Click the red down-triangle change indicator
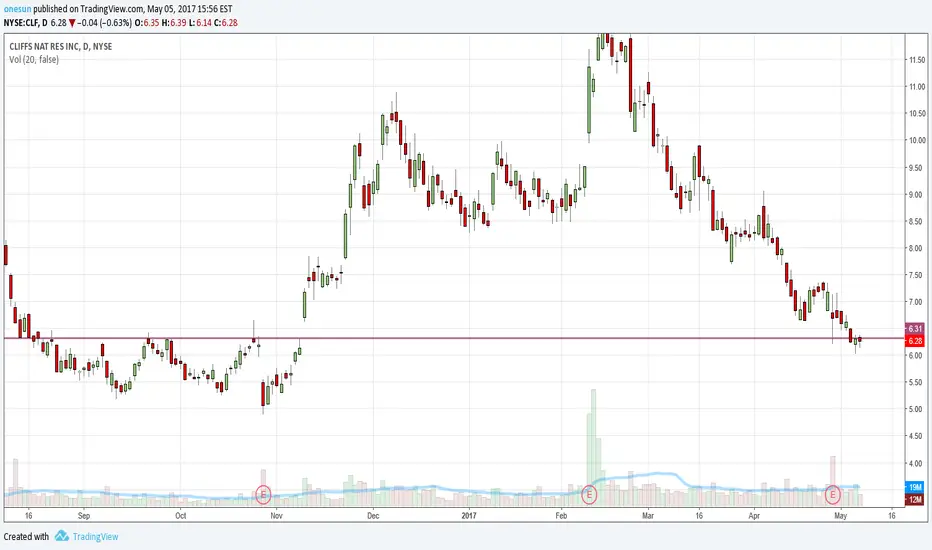Image resolution: width=932 pixels, height=550 pixels. coord(72,23)
